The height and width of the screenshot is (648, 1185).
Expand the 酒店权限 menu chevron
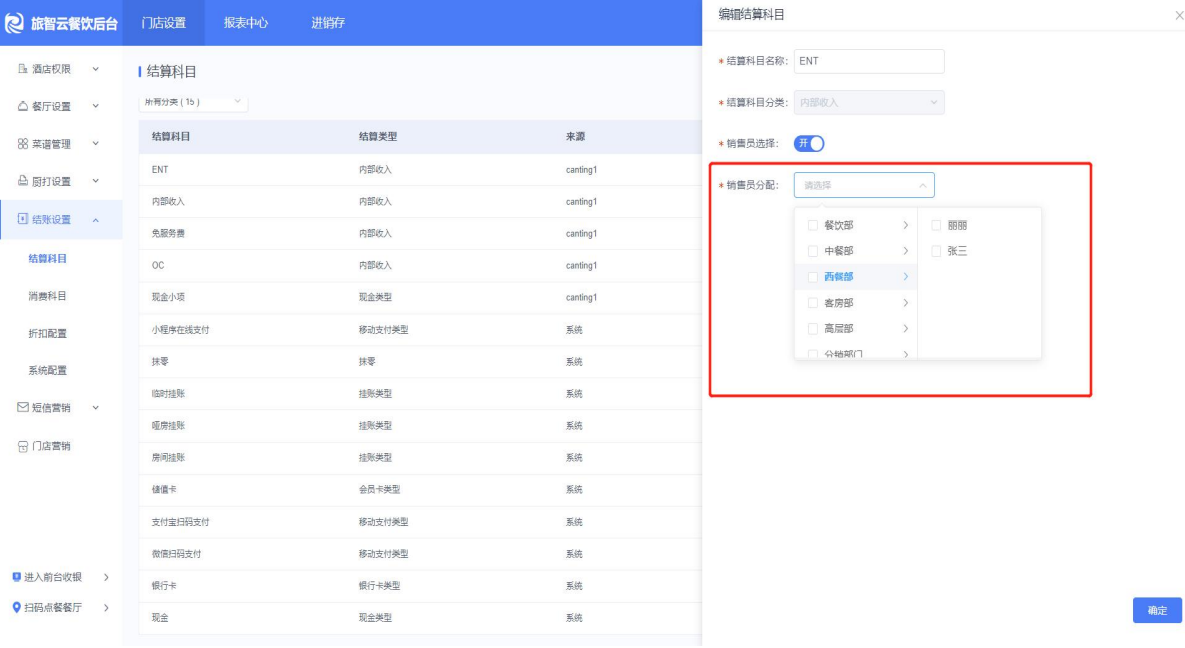click(x=95, y=69)
